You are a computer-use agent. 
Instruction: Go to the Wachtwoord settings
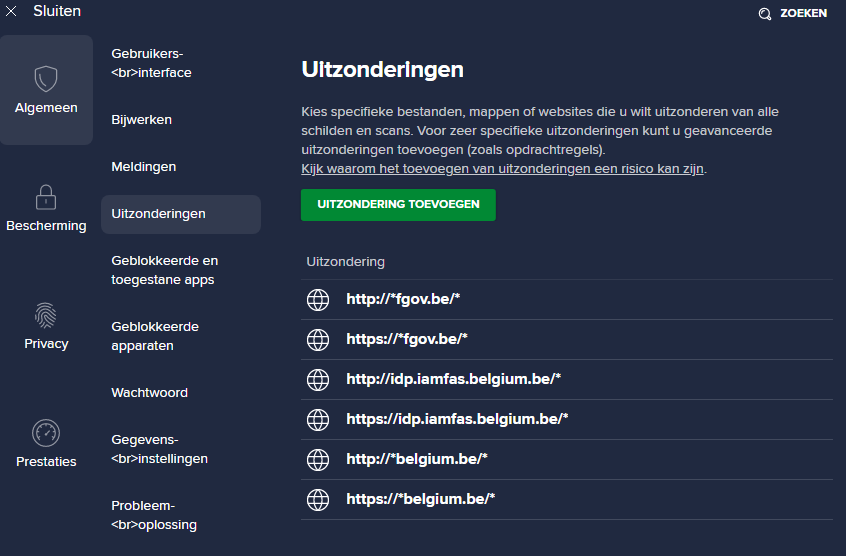(x=149, y=393)
